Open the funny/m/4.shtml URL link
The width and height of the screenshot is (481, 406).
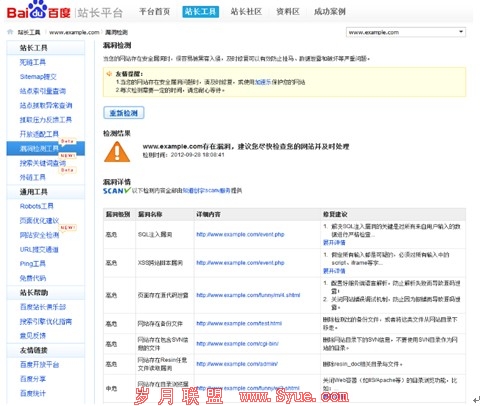248,295
